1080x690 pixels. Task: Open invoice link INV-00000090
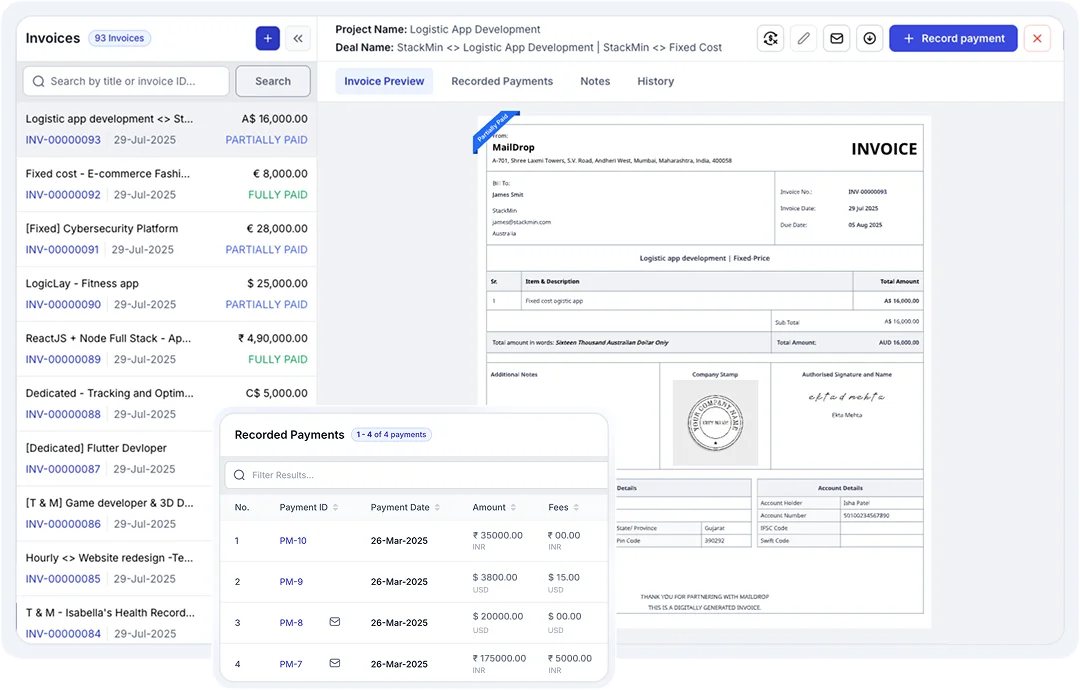[63, 304]
